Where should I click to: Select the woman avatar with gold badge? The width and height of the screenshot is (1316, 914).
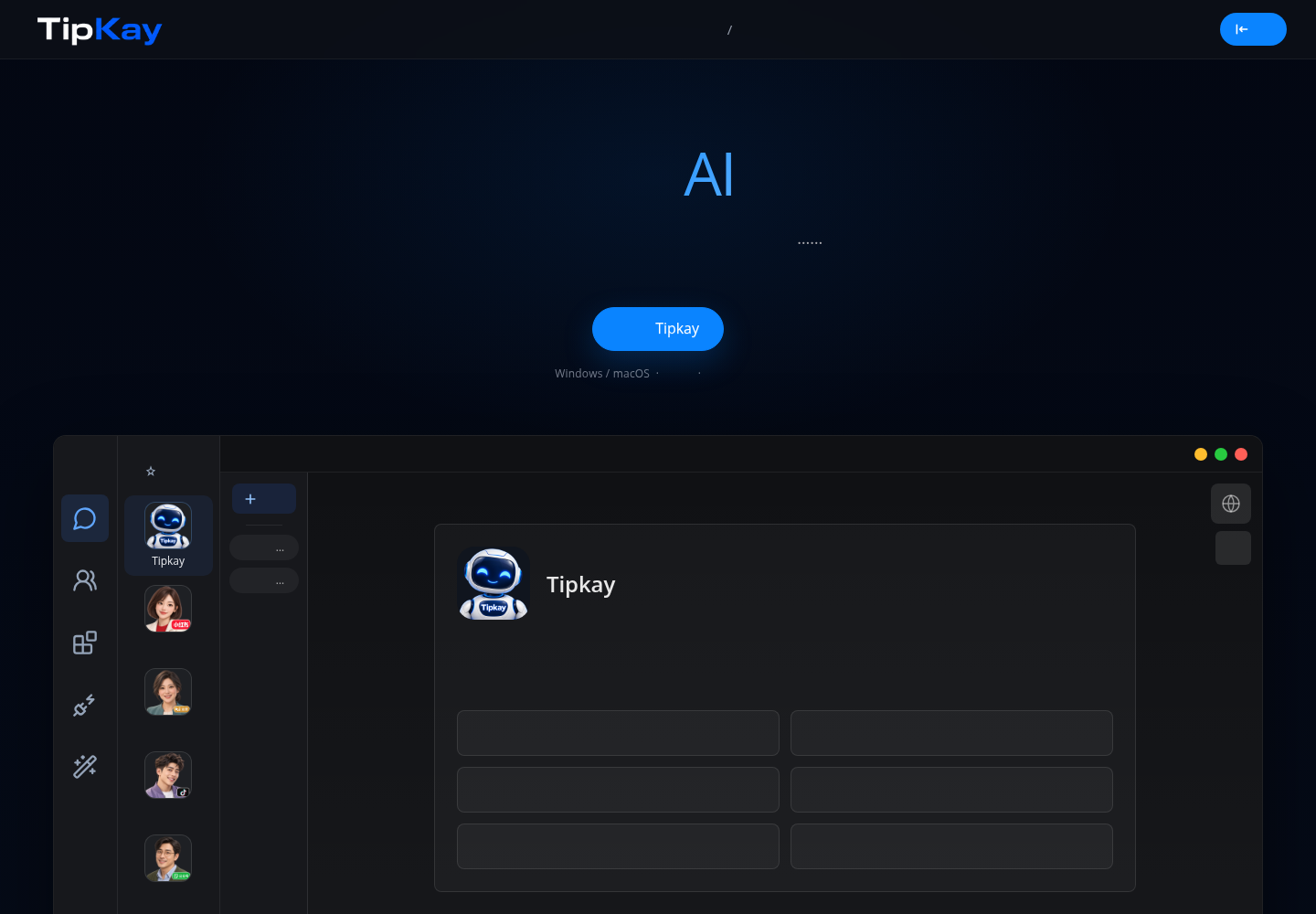pyautogui.click(x=168, y=692)
